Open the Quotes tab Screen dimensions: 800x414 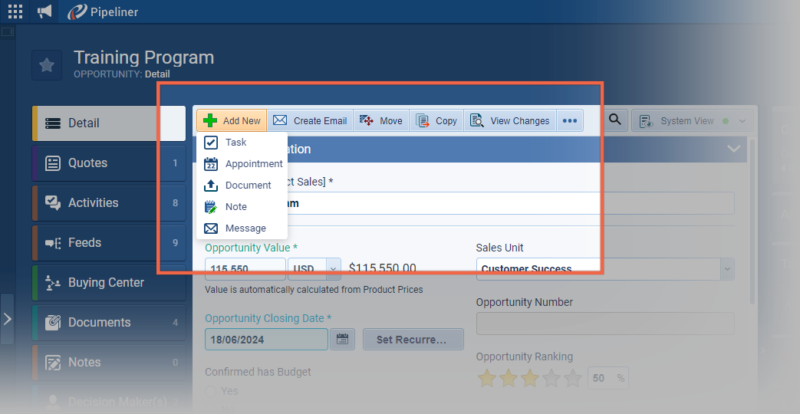pyautogui.click(x=109, y=163)
